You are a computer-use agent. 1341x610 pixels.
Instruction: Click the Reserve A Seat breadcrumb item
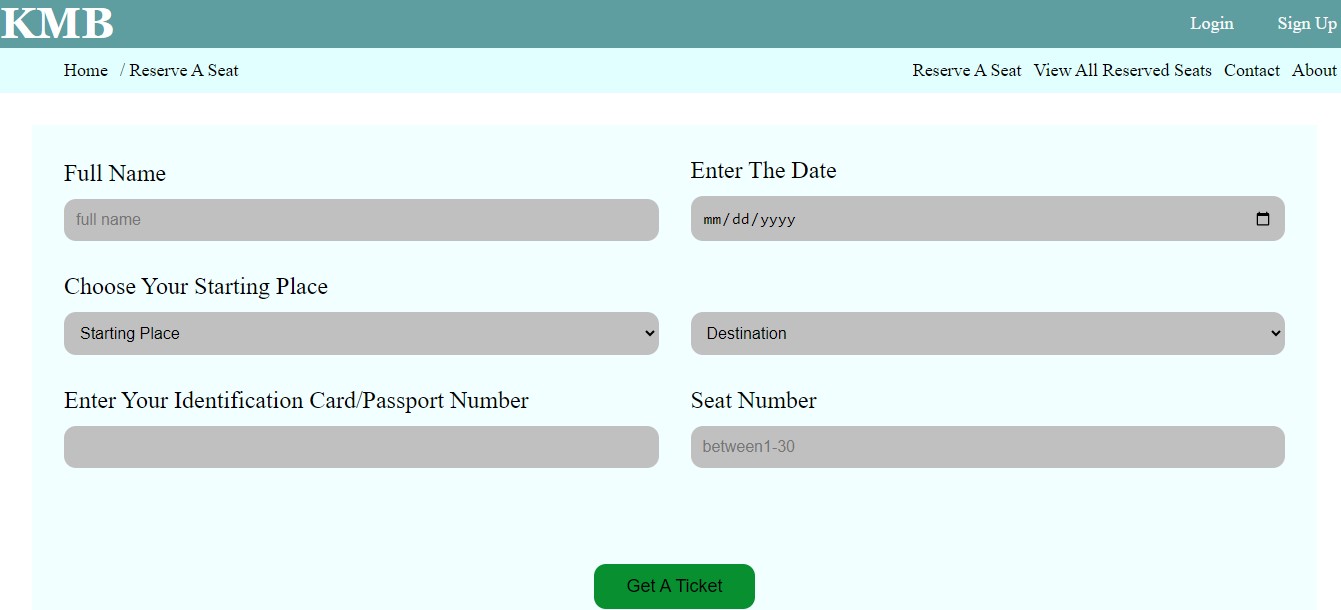coord(184,70)
